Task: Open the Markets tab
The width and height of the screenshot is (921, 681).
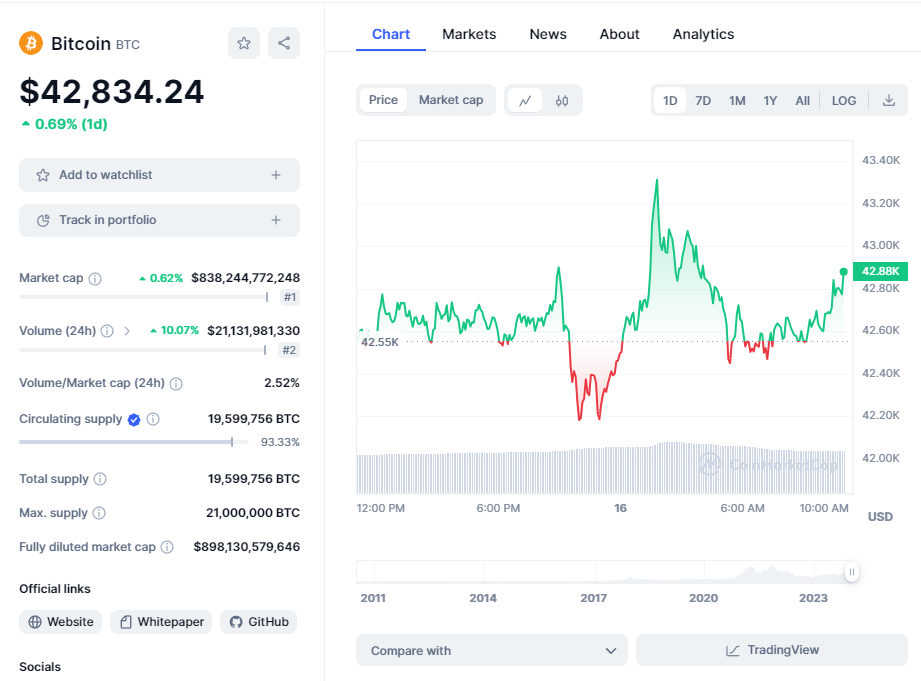Action: (469, 34)
